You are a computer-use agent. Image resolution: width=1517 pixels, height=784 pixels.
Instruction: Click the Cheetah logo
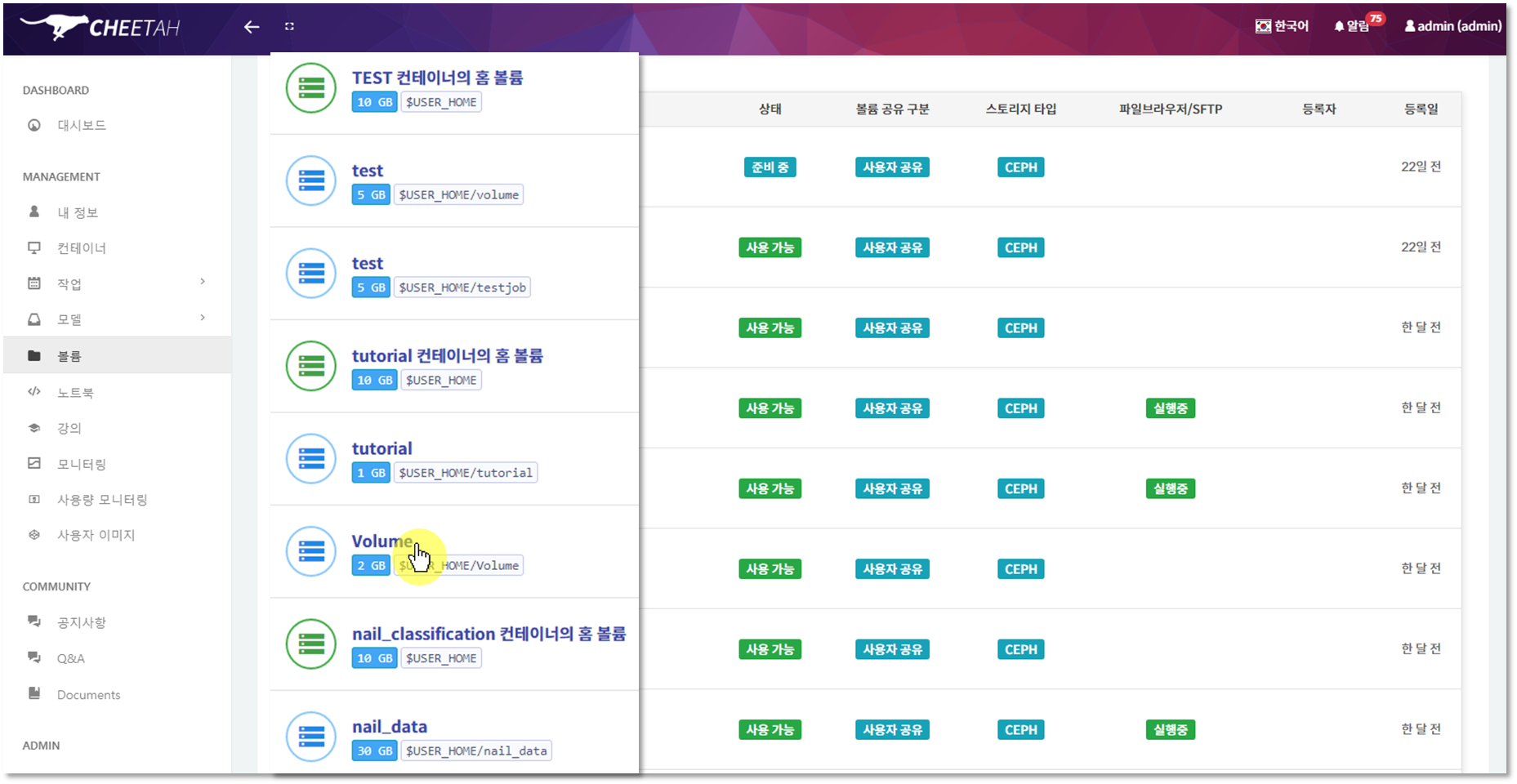[x=100, y=27]
